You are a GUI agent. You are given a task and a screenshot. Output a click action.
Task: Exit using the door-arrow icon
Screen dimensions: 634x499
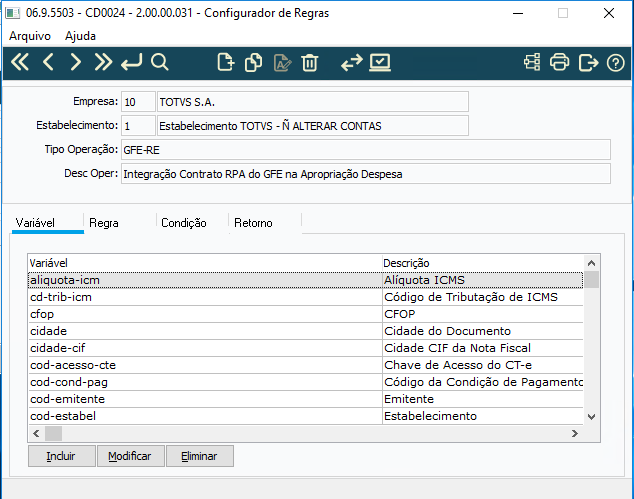588,63
